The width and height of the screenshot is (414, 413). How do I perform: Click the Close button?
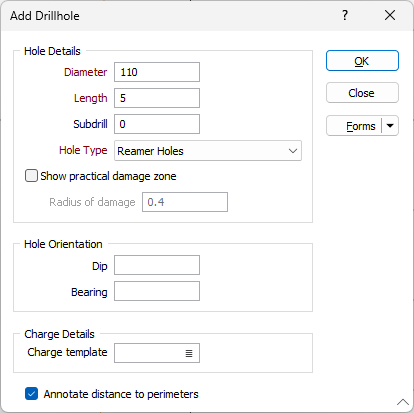click(362, 93)
